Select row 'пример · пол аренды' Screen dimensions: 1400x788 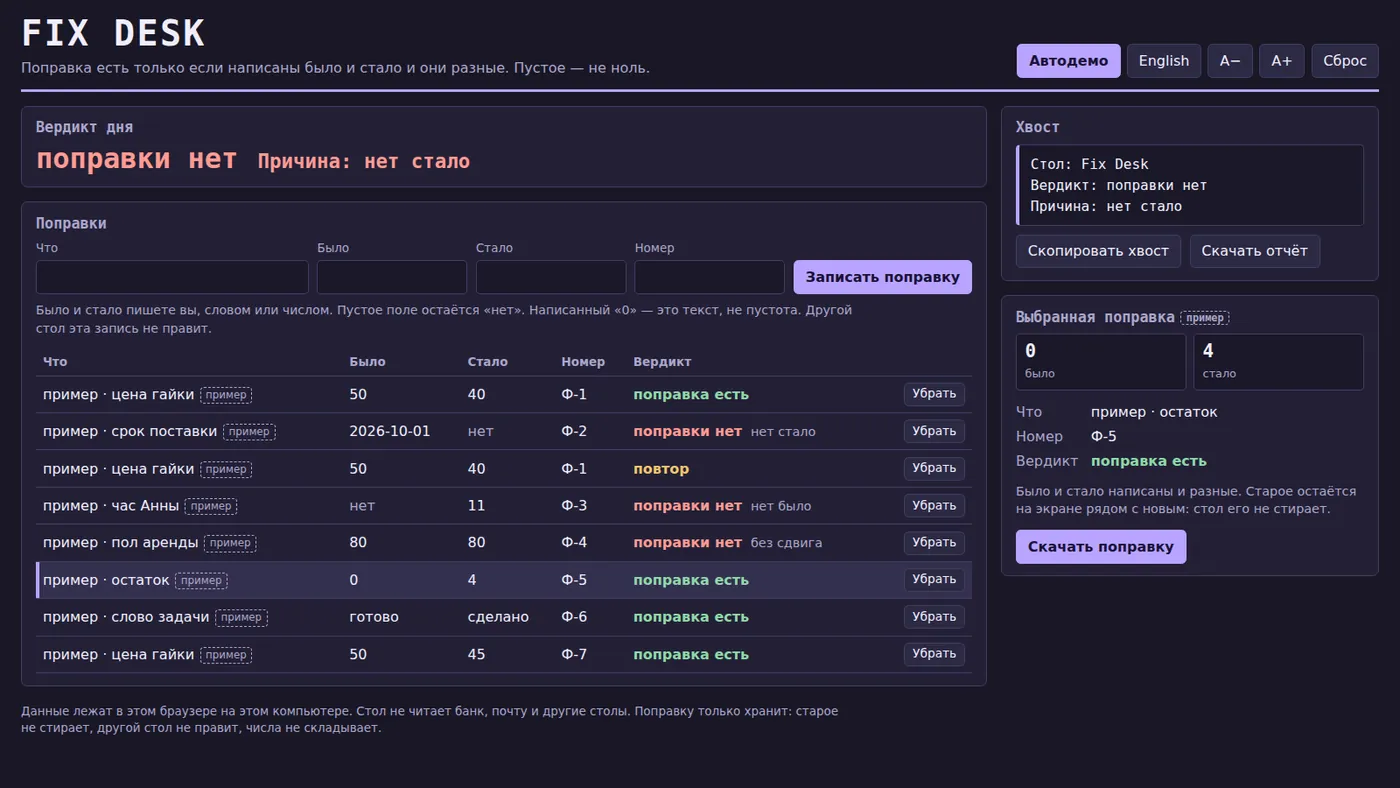[503, 543]
